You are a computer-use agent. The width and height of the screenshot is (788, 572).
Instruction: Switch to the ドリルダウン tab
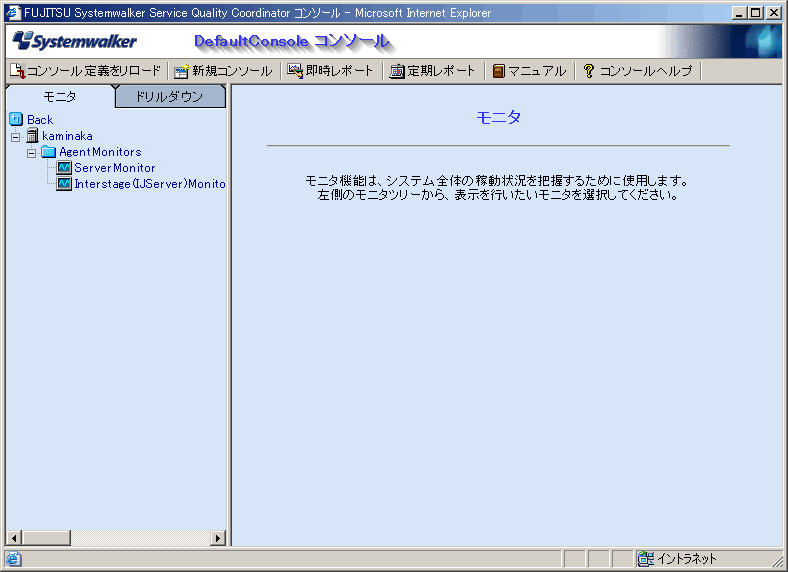(170, 96)
